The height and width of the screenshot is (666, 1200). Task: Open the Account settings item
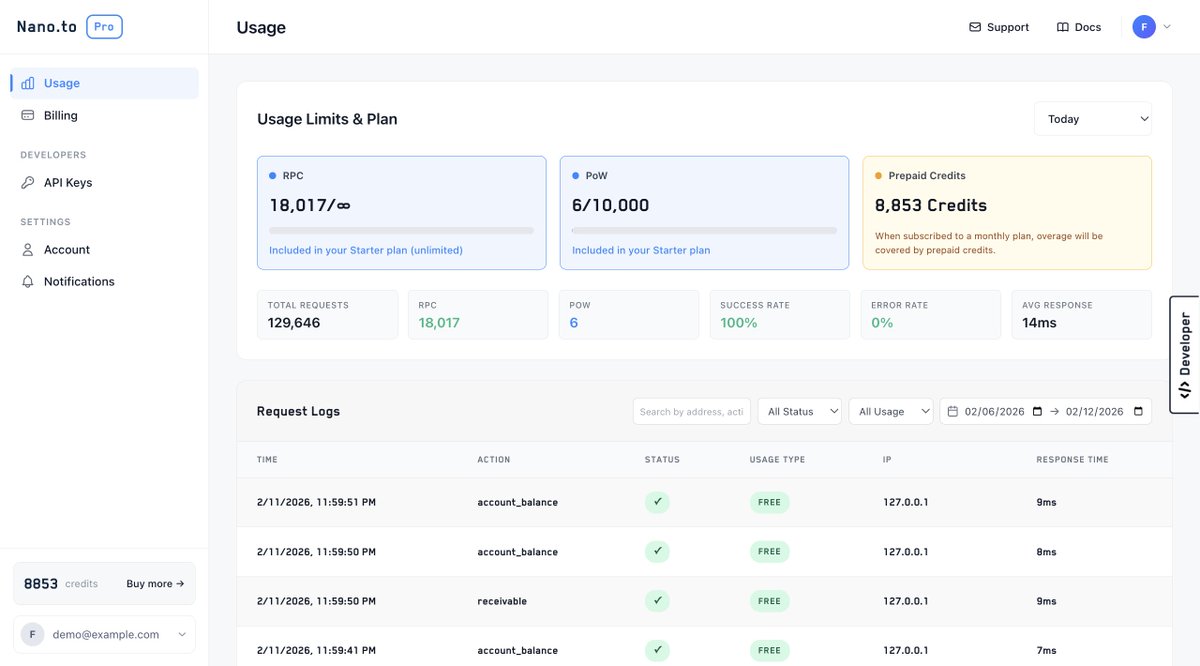(x=104, y=249)
